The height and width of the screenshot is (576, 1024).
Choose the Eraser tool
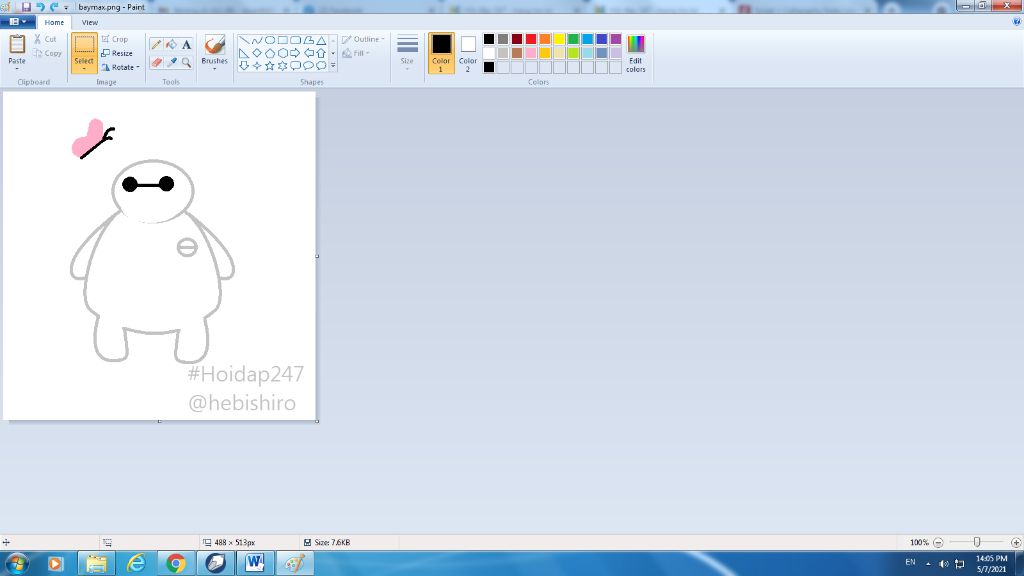156,62
